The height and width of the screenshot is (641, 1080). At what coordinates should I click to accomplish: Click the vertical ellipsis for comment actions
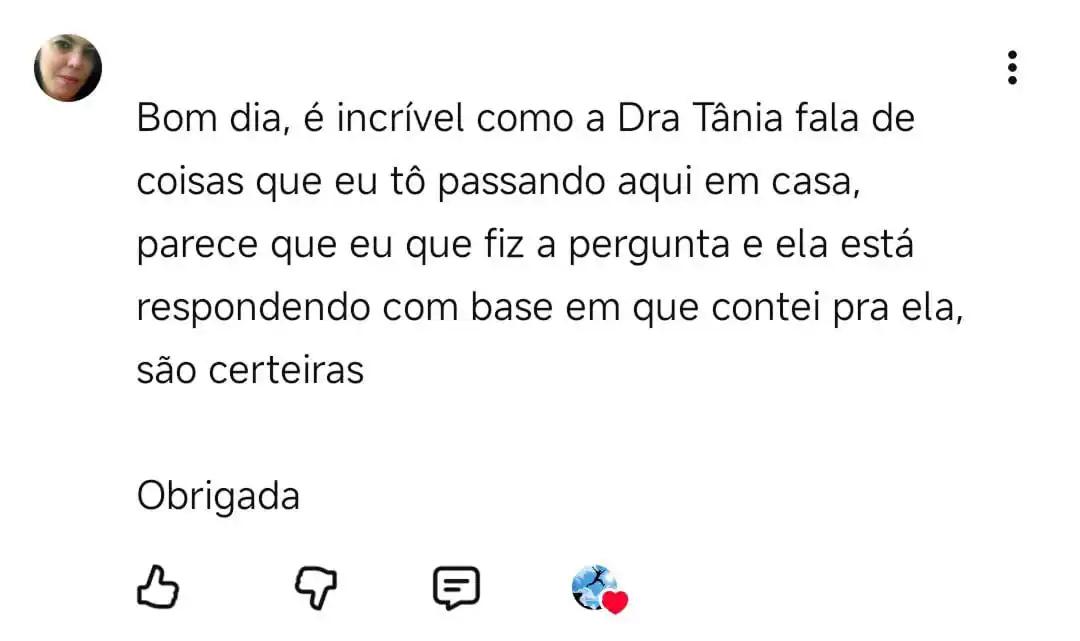point(1013,67)
